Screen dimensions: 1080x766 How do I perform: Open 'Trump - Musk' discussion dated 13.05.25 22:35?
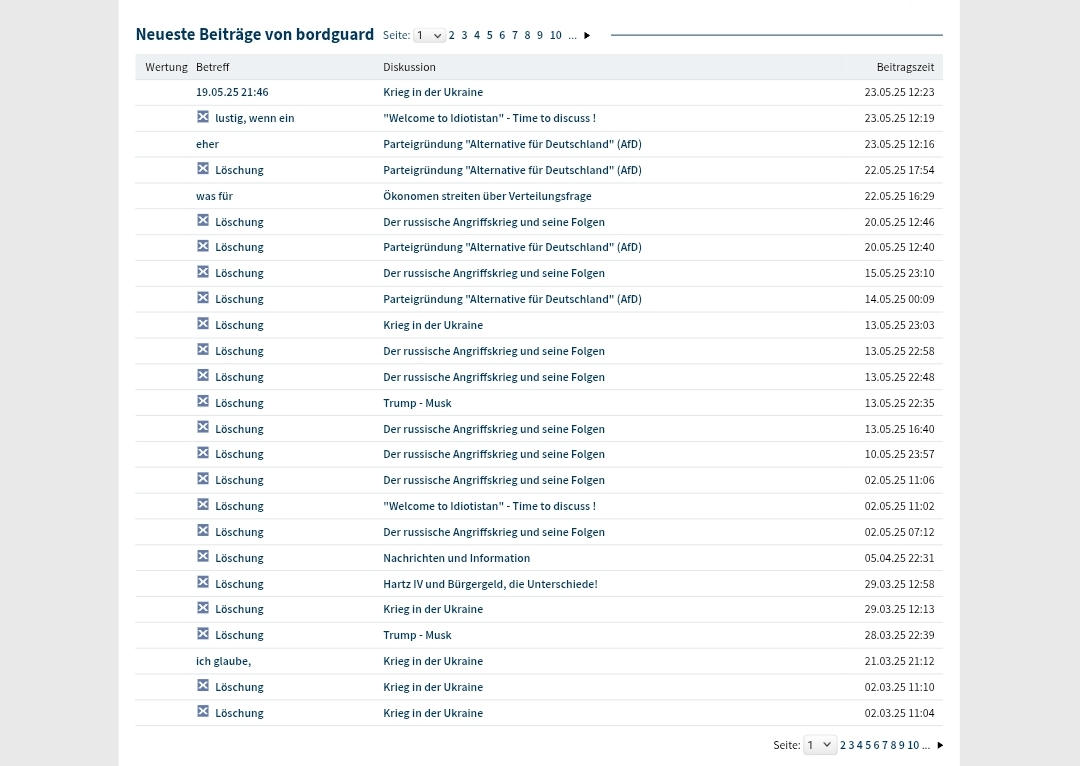coord(417,403)
